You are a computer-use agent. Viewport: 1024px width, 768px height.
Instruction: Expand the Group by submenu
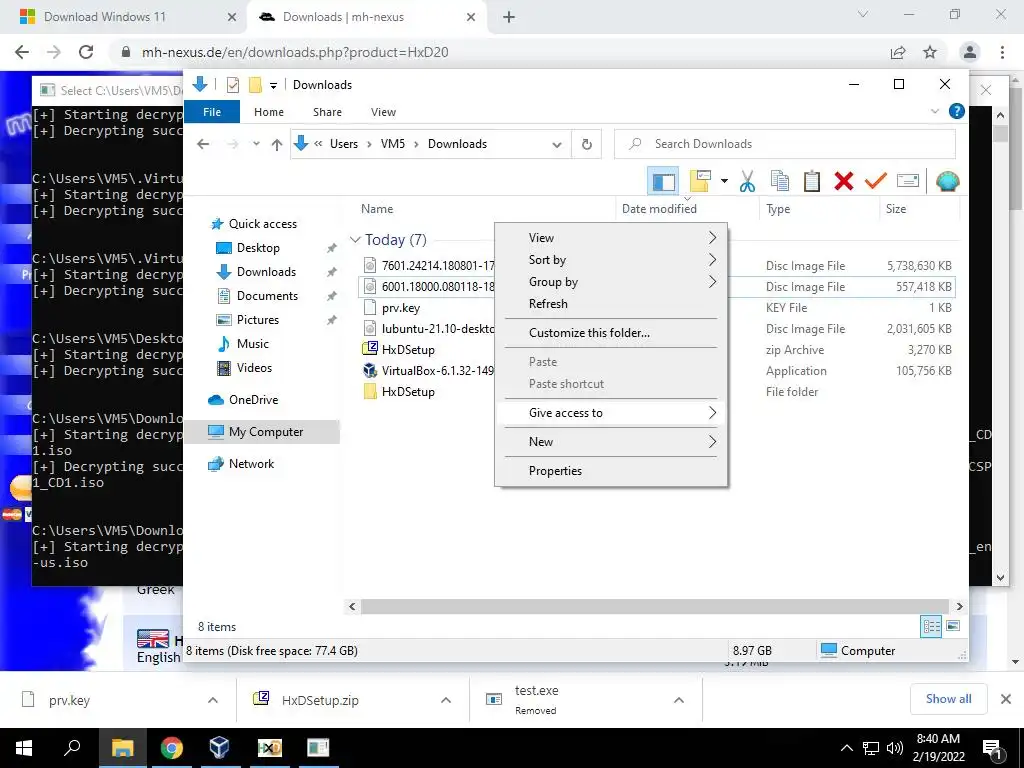click(x=611, y=282)
